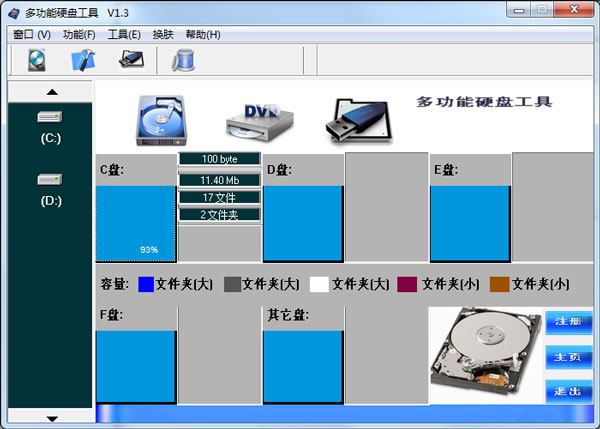This screenshot has width=600, height=429.
Task: Click the 'C盘:' label
Action: click(112, 170)
